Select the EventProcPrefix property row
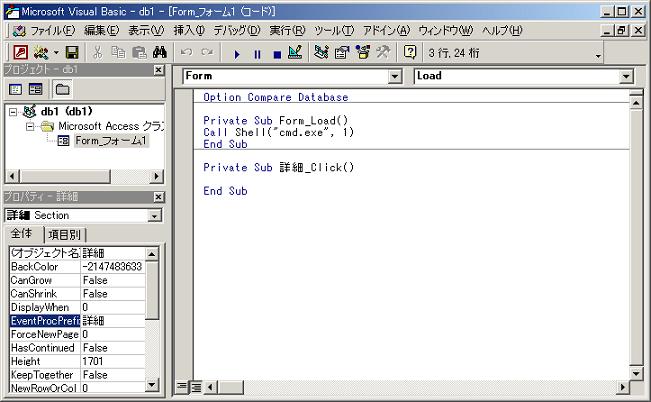The image size is (651, 402). point(77,321)
